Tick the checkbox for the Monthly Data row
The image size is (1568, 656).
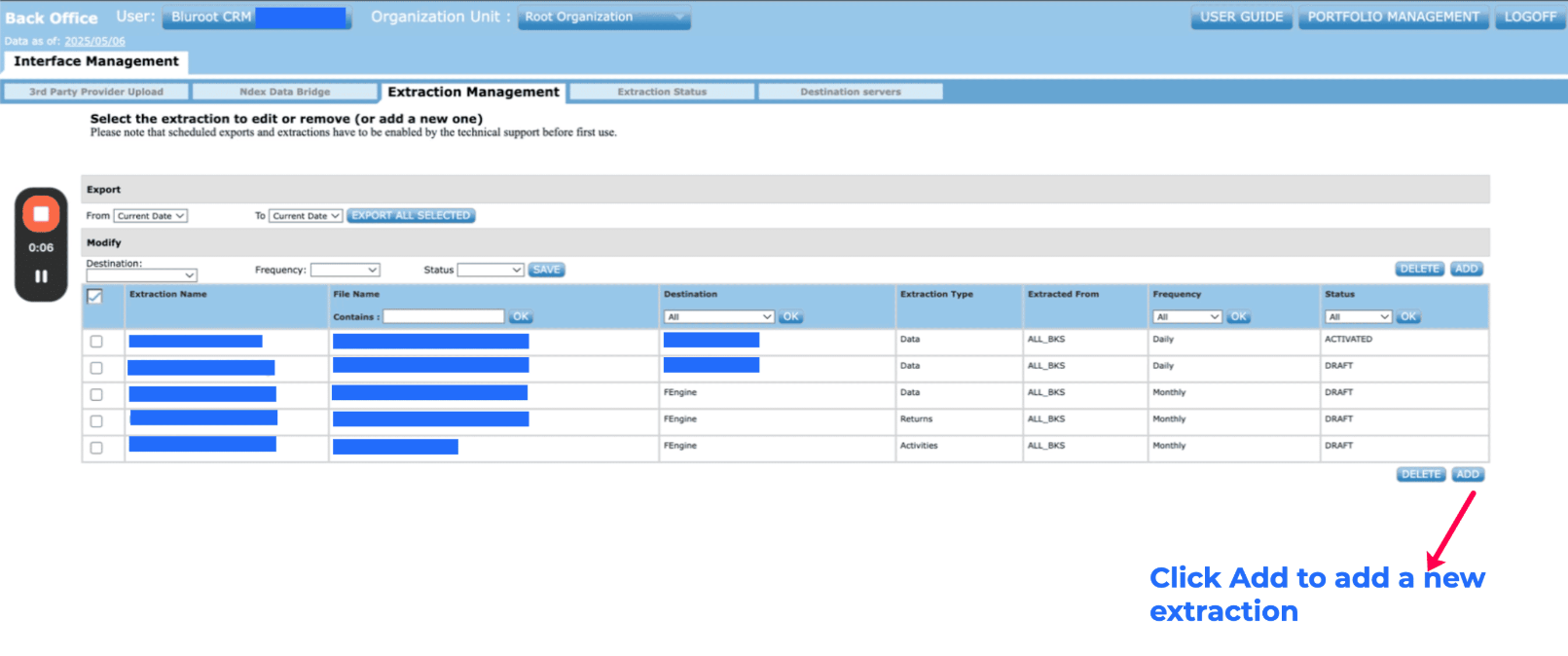pyautogui.click(x=96, y=395)
